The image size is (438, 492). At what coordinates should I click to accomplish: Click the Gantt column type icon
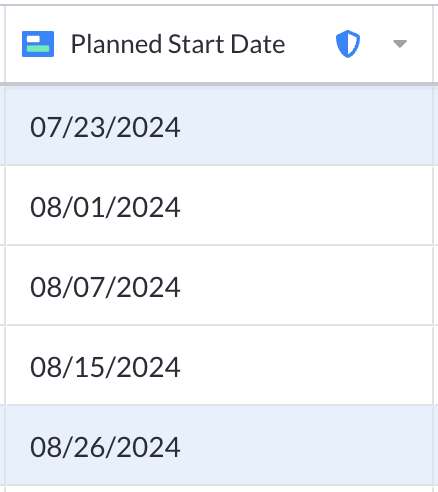(38, 44)
